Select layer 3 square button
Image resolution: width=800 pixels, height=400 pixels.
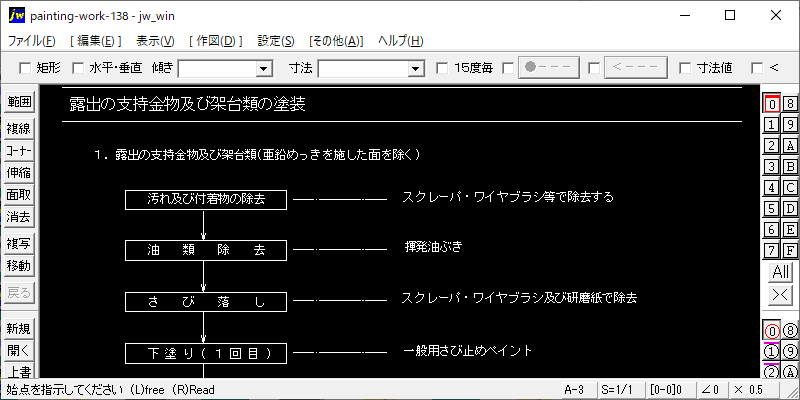pyautogui.click(x=772, y=166)
